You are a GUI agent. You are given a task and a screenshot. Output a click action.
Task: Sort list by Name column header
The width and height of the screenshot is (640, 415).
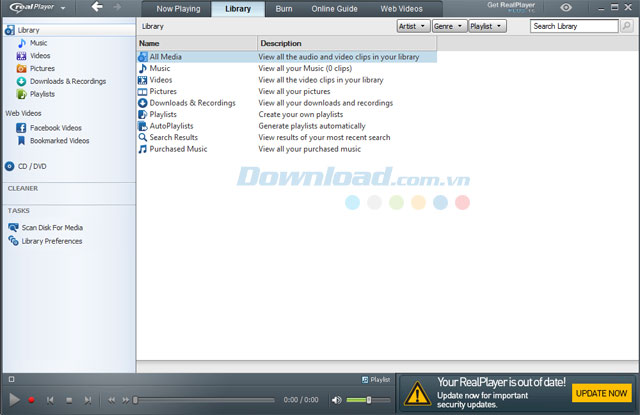tap(197, 43)
